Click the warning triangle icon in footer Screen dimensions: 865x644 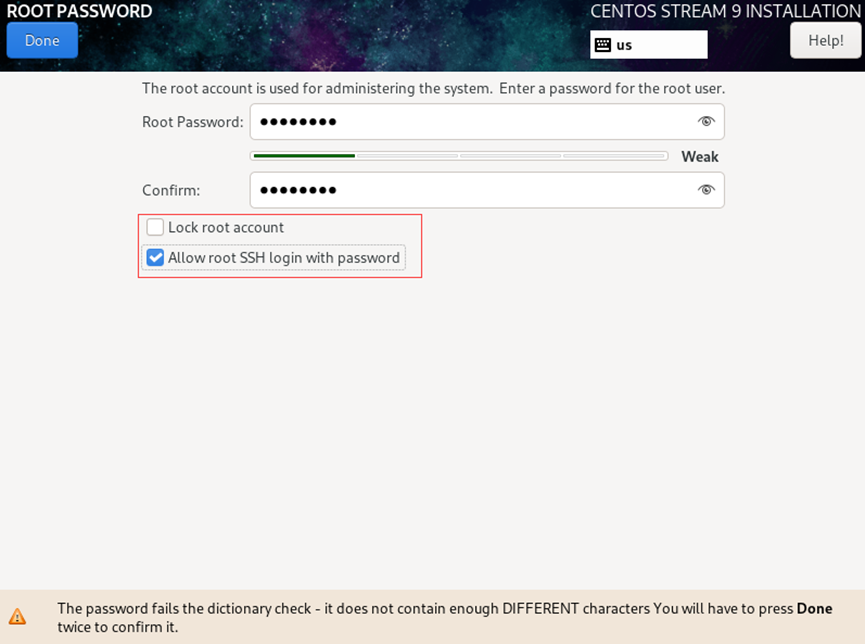pos(17,616)
